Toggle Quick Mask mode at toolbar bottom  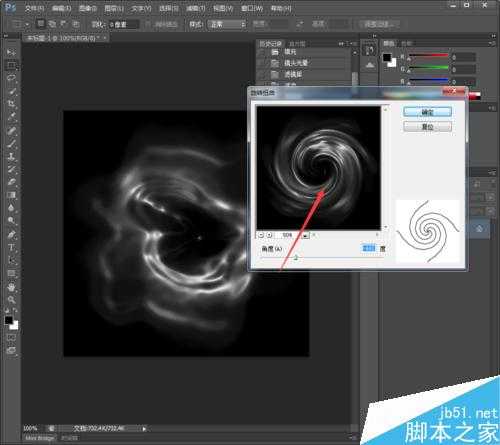tap(11, 338)
